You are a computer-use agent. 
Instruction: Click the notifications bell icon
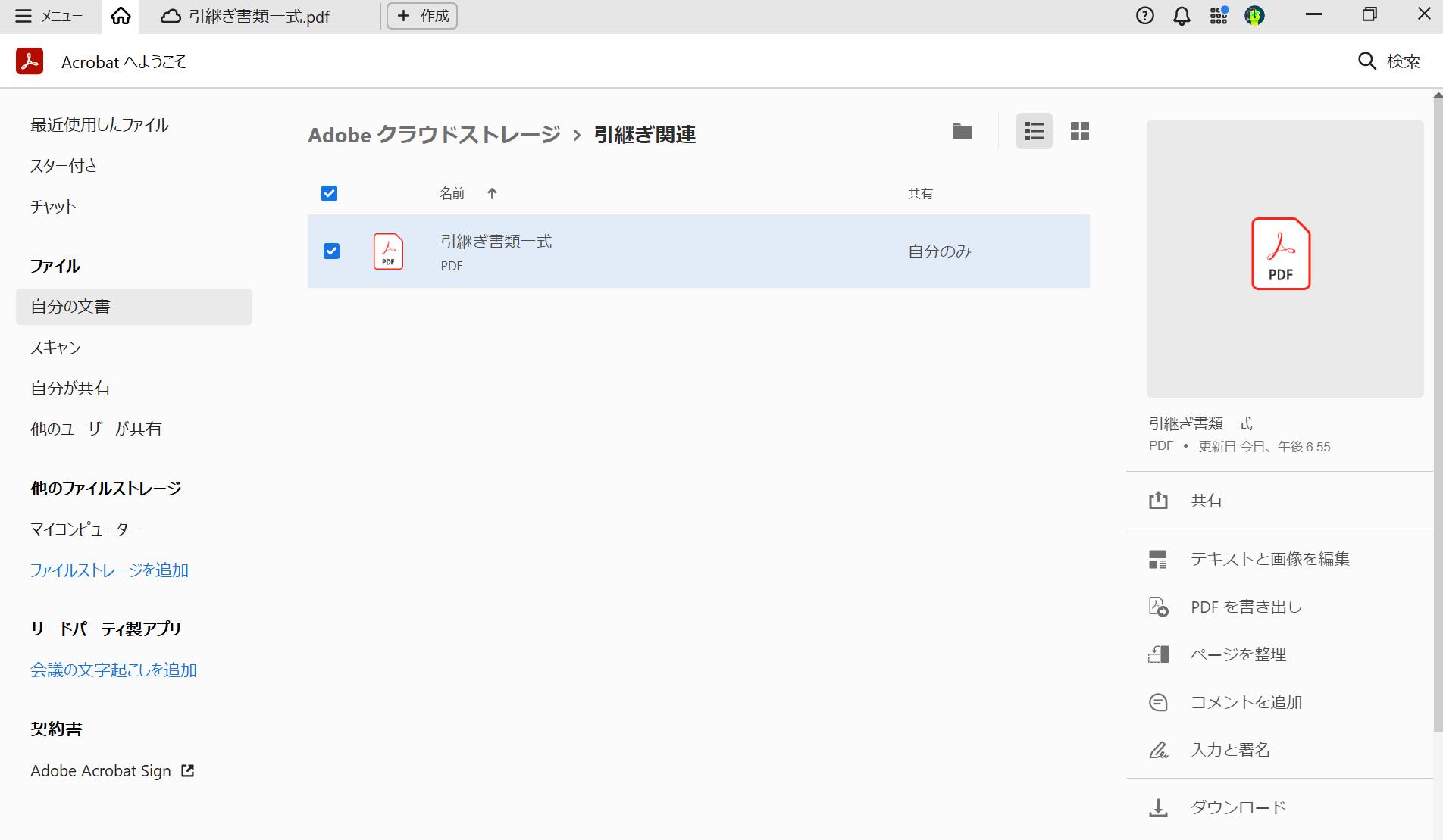[1181, 15]
